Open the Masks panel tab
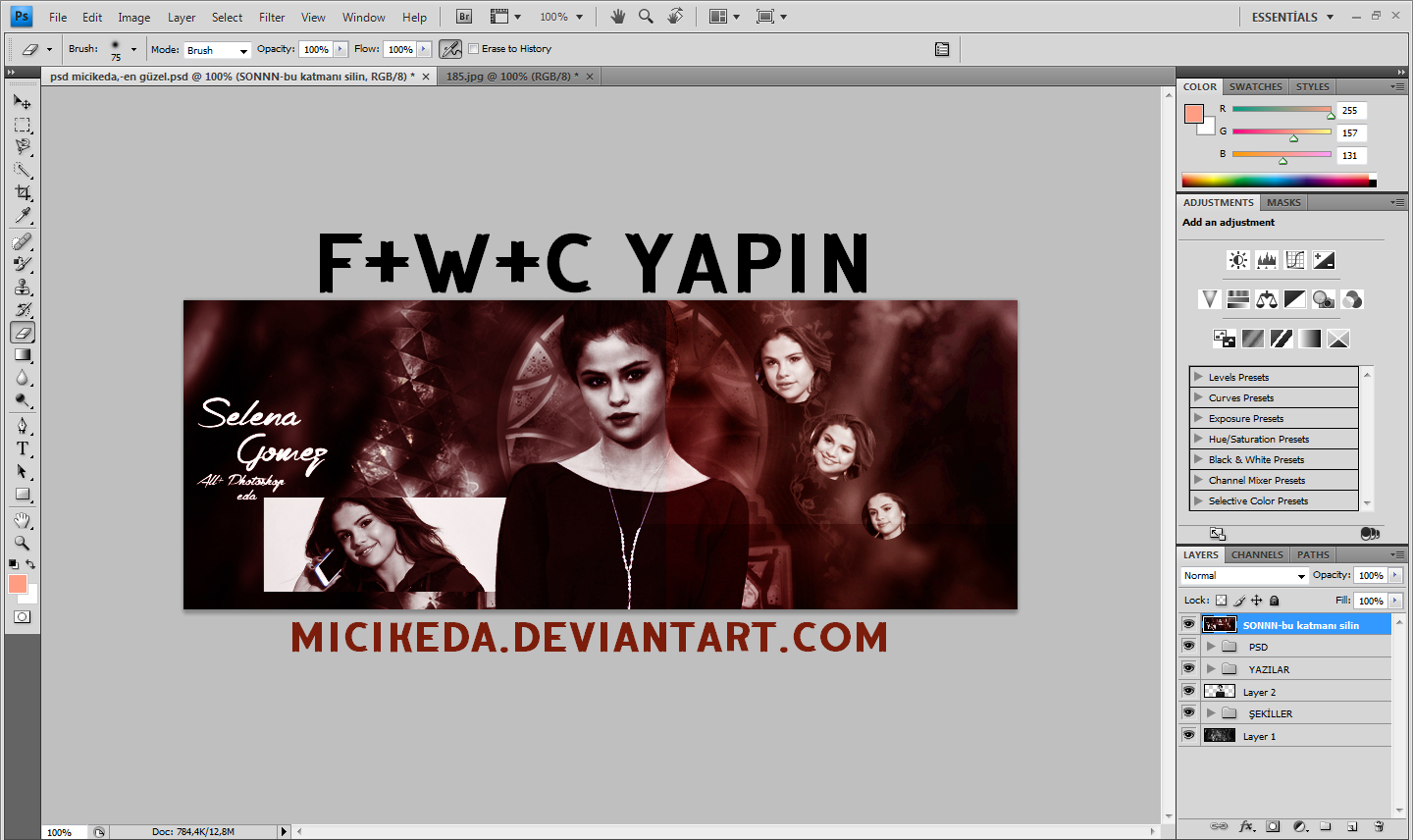Viewport: 1413px width, 840px height. pyautogui.click(x=1283, y=202)
